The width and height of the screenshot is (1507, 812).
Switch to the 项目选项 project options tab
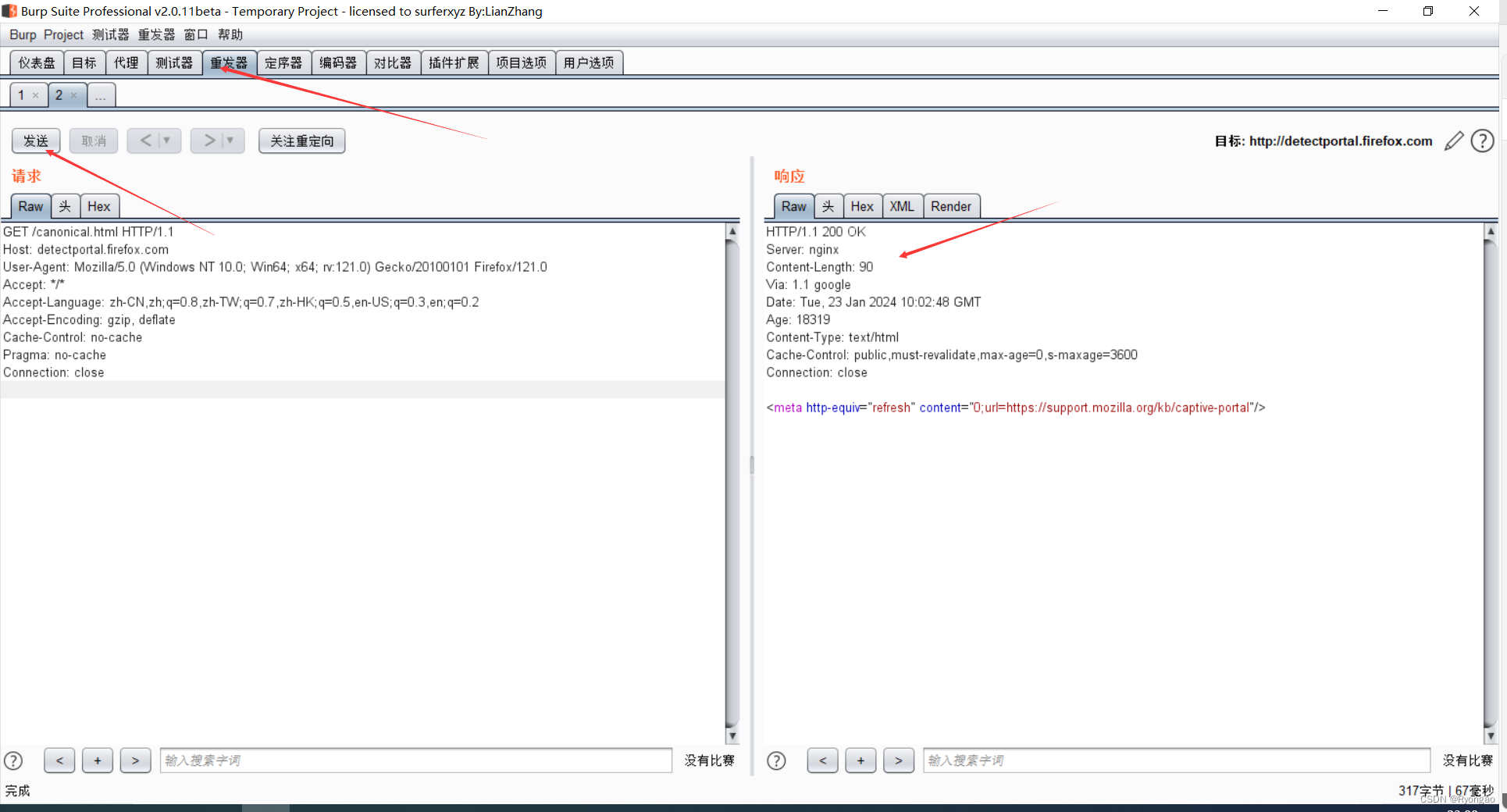click(x=522, y=62)
